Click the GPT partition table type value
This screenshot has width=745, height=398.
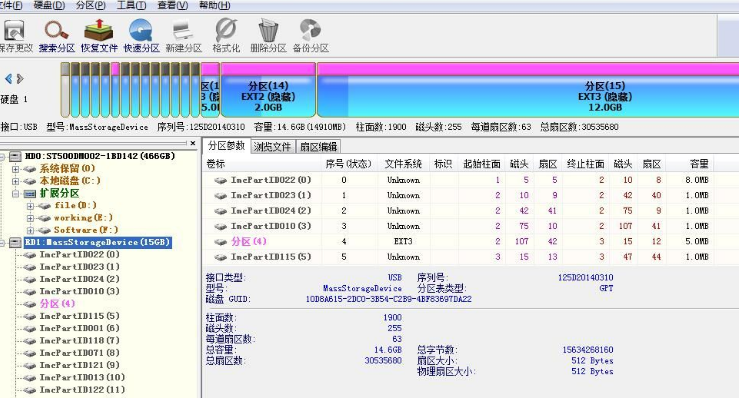[606, 288]
